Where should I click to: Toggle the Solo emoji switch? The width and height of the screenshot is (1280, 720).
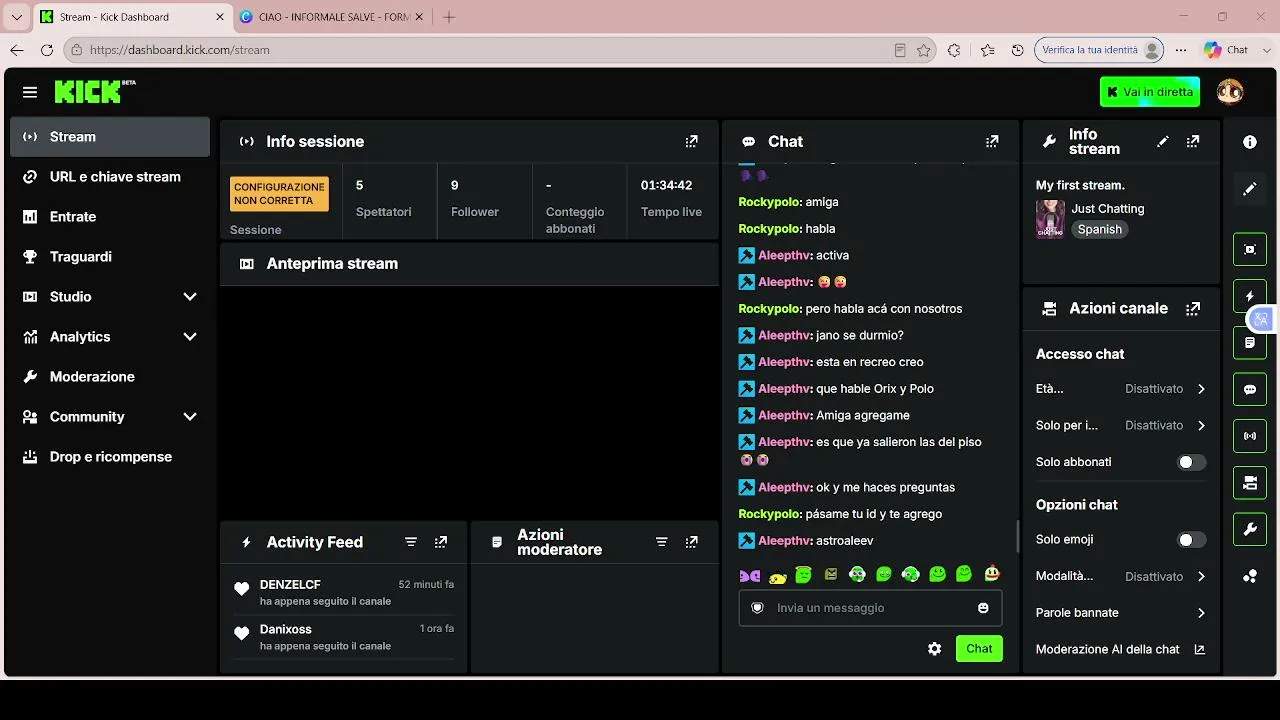tap(1191, 540)
